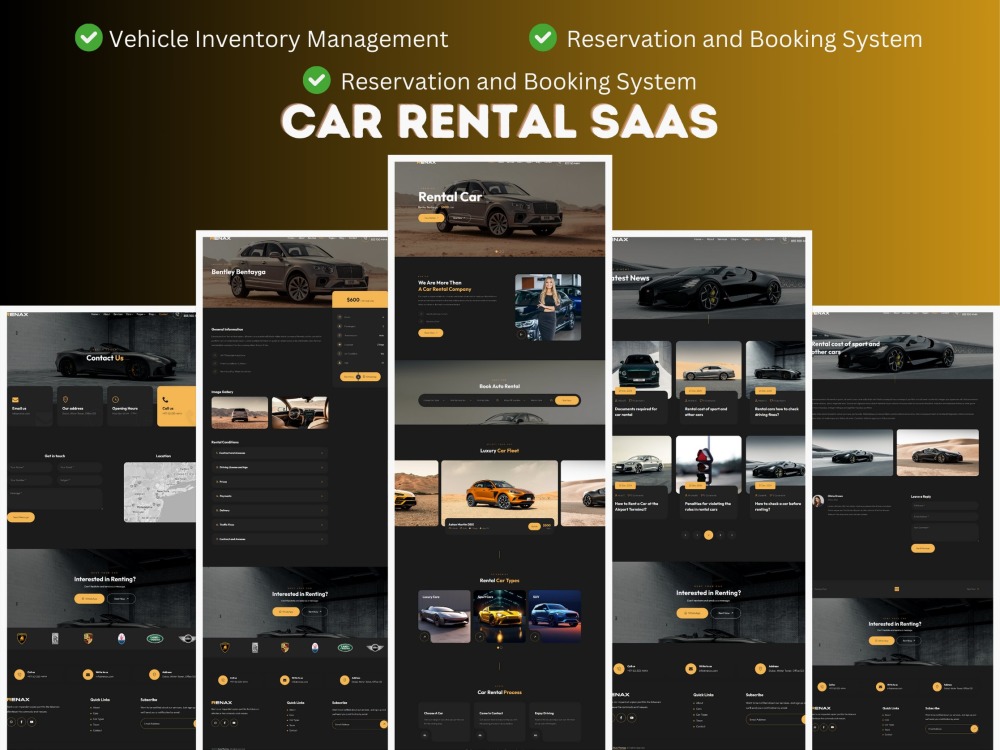Click the round mail icon in the Contact Us footer
This screenshot has width=1000, height=750.
click(x=87, y=674)
